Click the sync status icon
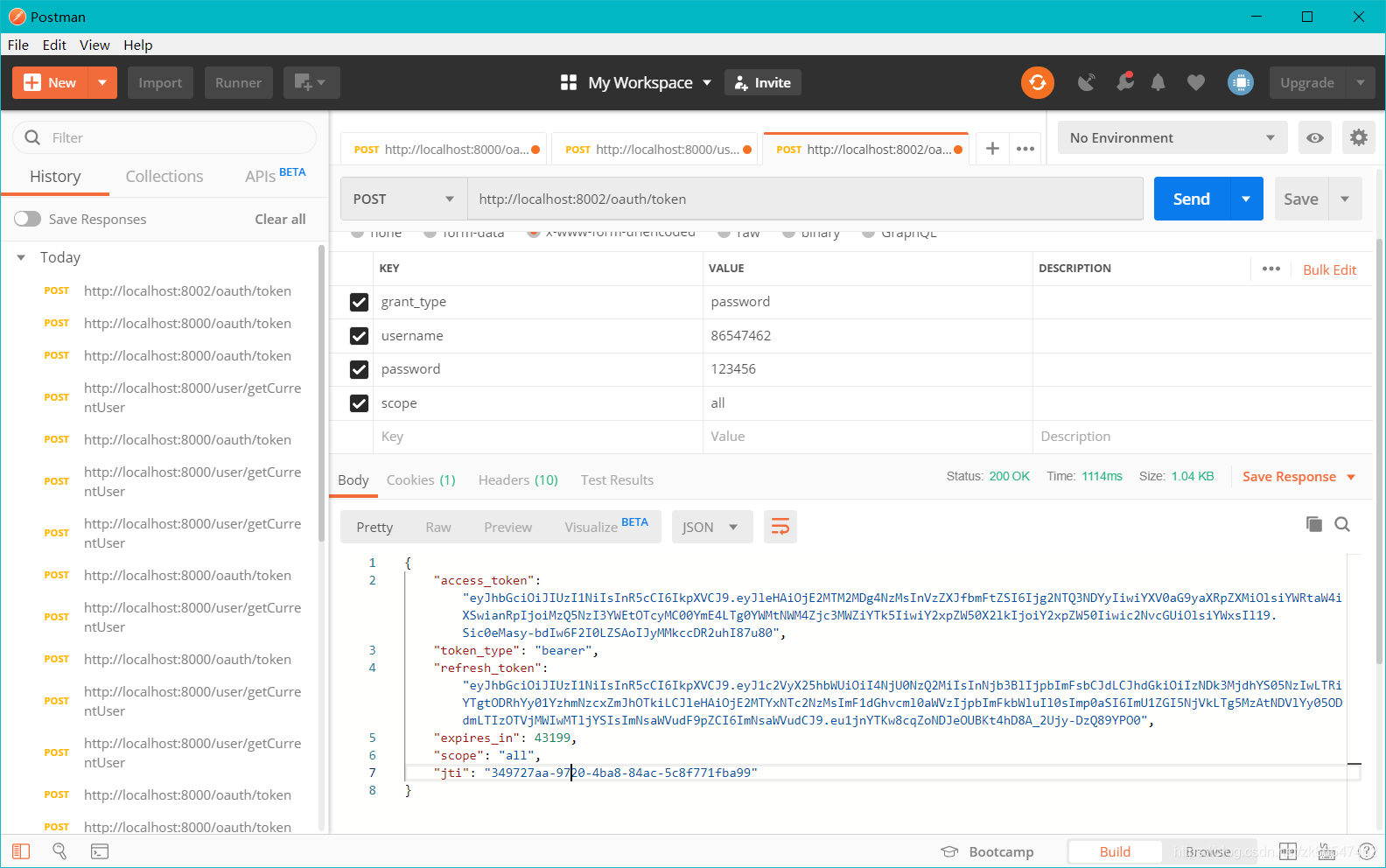Viewport: 1386px width, 868px height. coord(1037,82)
